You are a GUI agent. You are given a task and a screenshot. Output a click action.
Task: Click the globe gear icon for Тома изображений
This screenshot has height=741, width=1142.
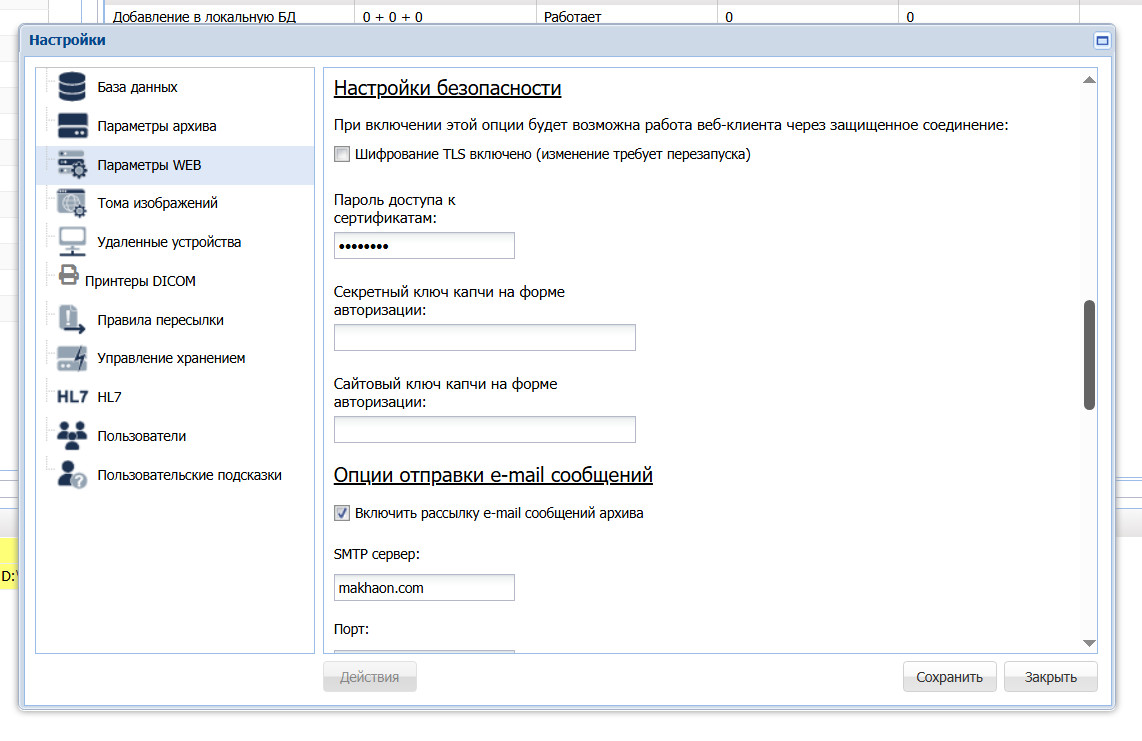[x=72, y=203]
